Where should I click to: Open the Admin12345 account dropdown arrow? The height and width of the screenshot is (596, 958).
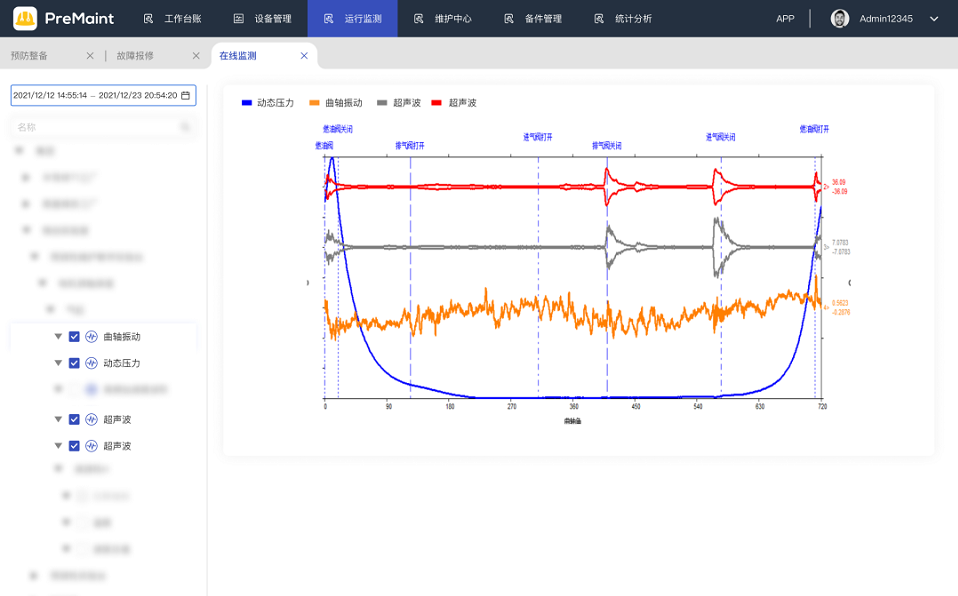(934, 18)
